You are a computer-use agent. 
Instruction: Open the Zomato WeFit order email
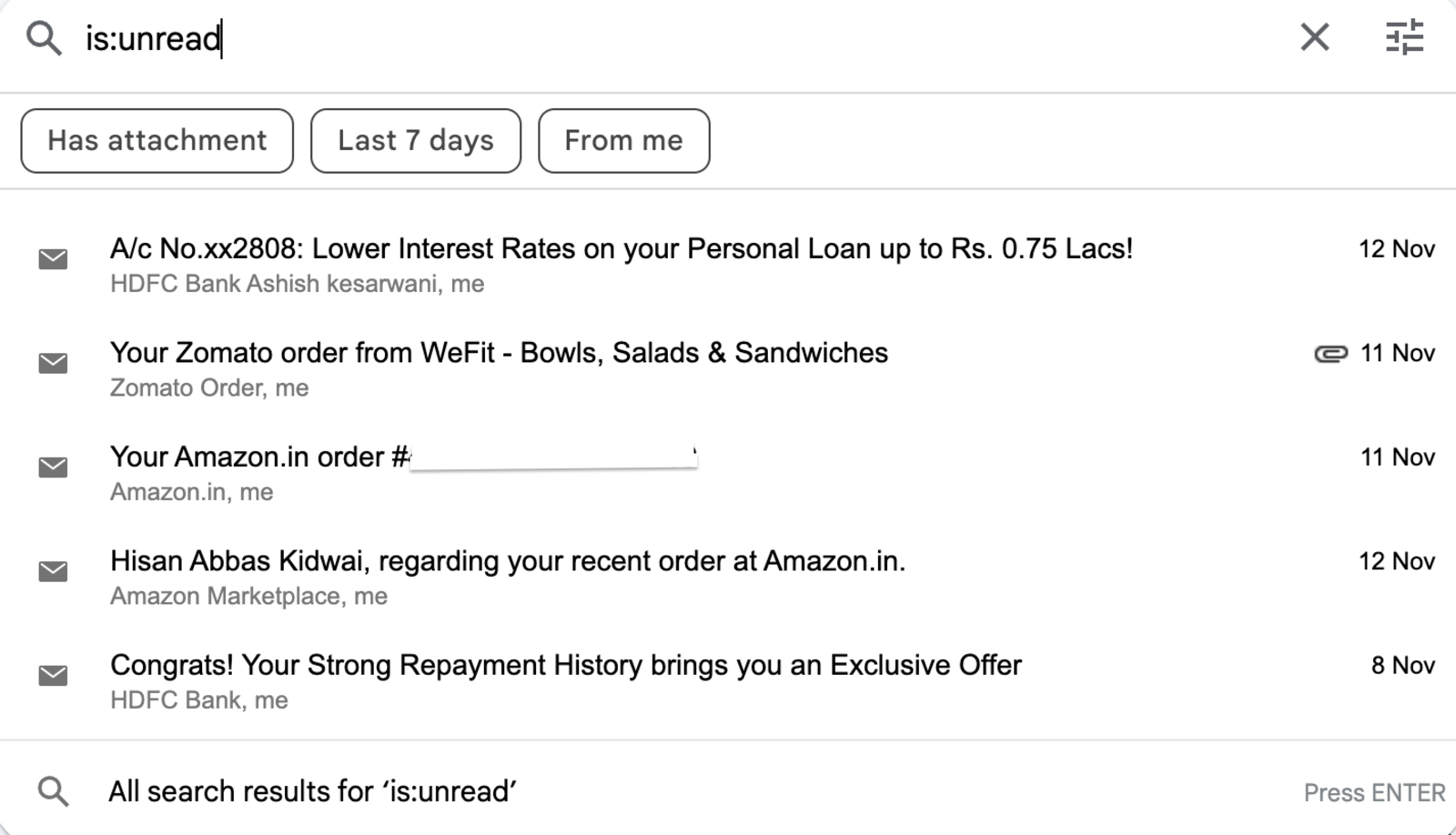click(499, 353)
